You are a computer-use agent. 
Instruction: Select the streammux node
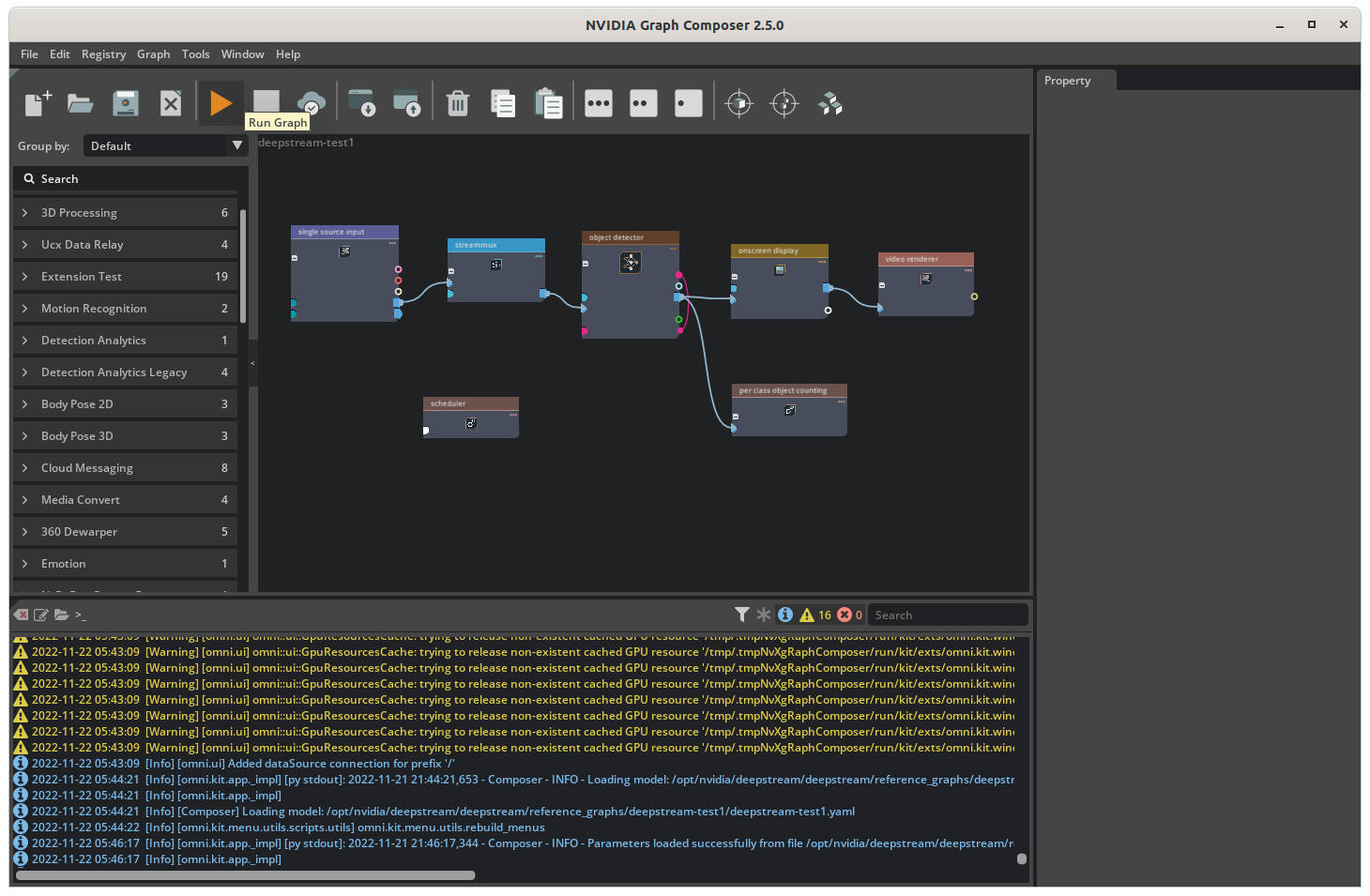(496, 270)
